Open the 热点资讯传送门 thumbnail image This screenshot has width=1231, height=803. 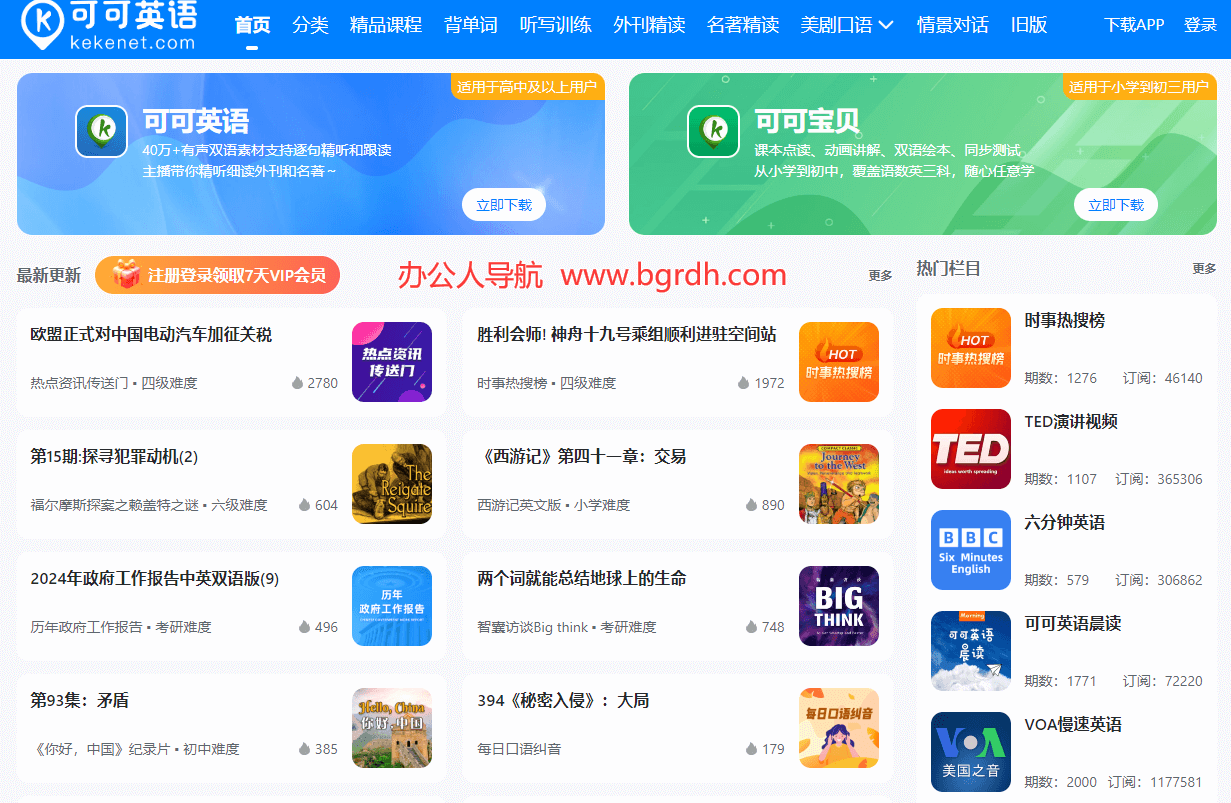(x=392, y=362)
